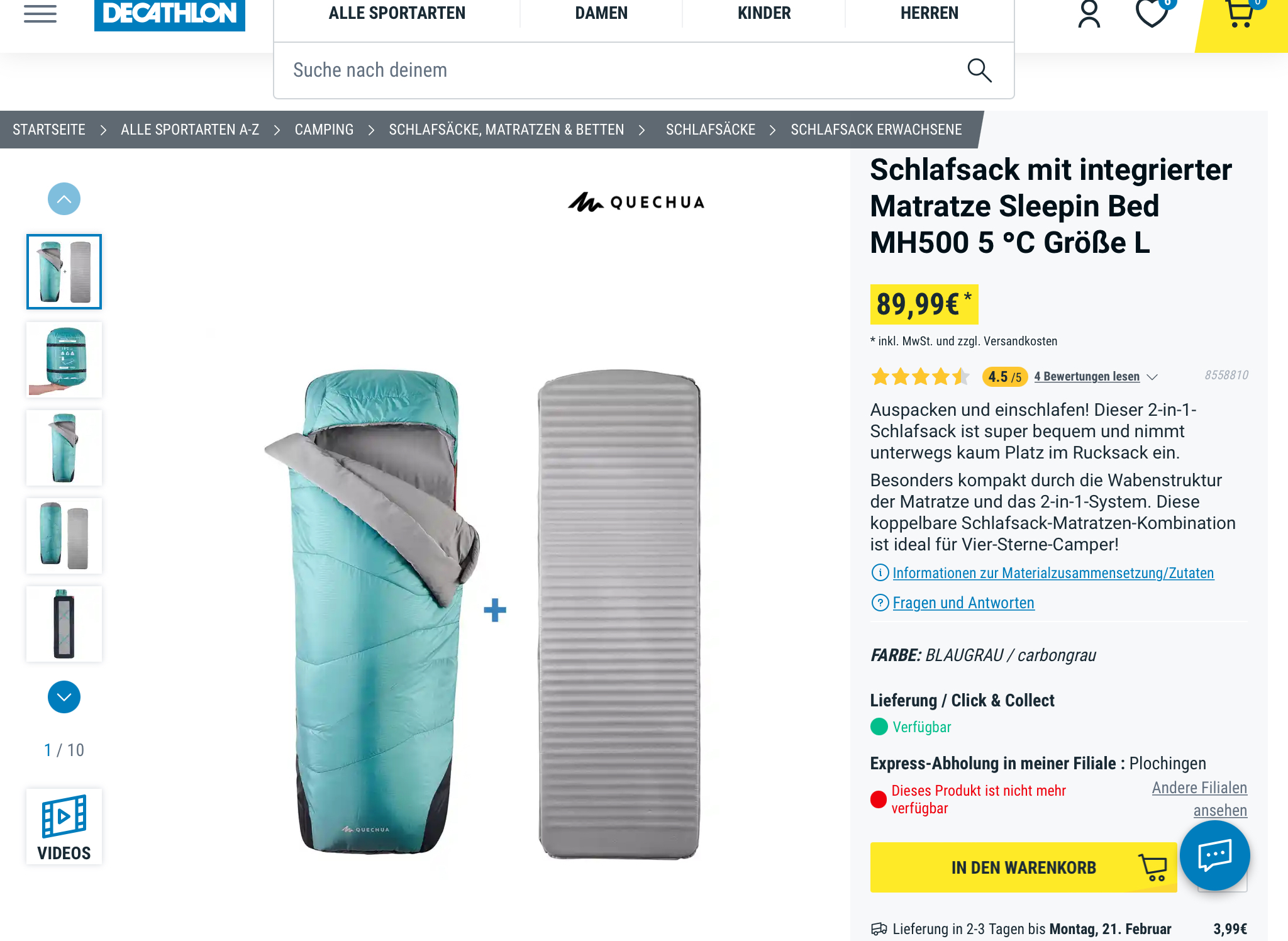Open the chat bubble icon

[1214, 855]
